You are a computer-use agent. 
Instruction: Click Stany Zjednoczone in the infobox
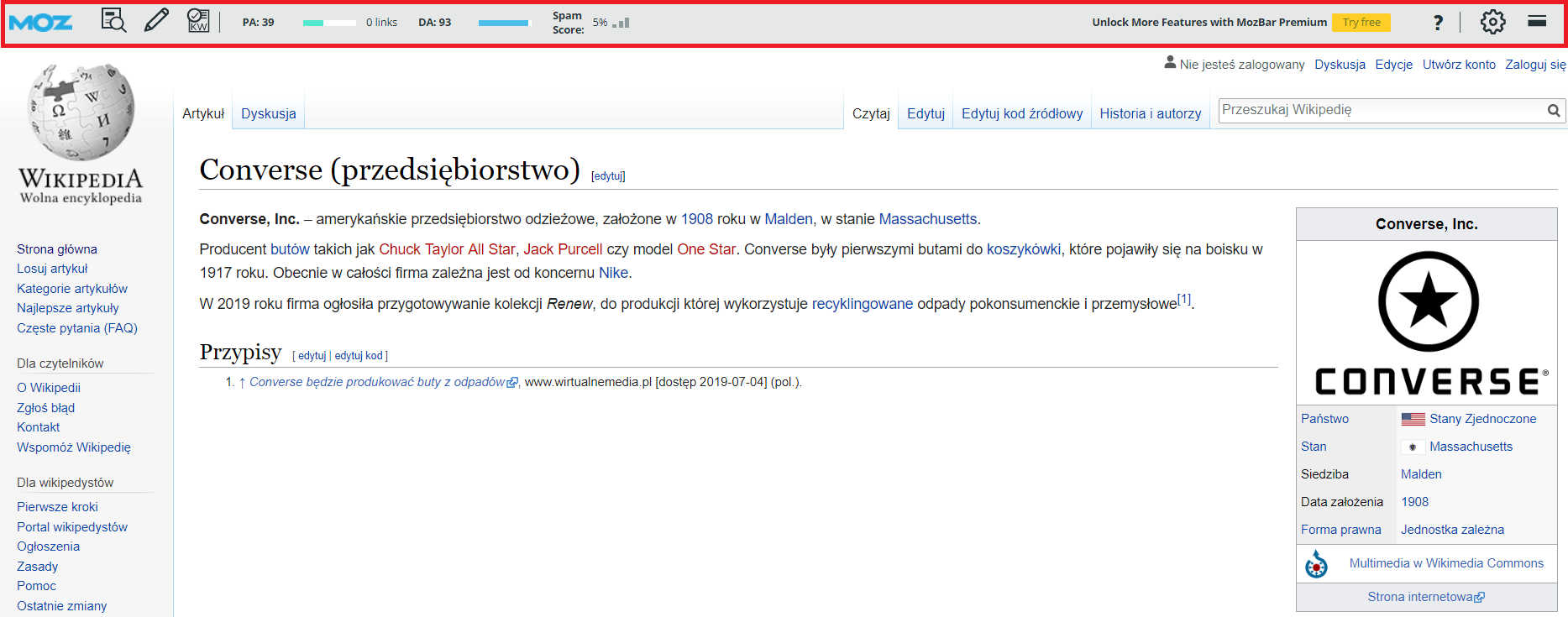(x=1483, y=419)
